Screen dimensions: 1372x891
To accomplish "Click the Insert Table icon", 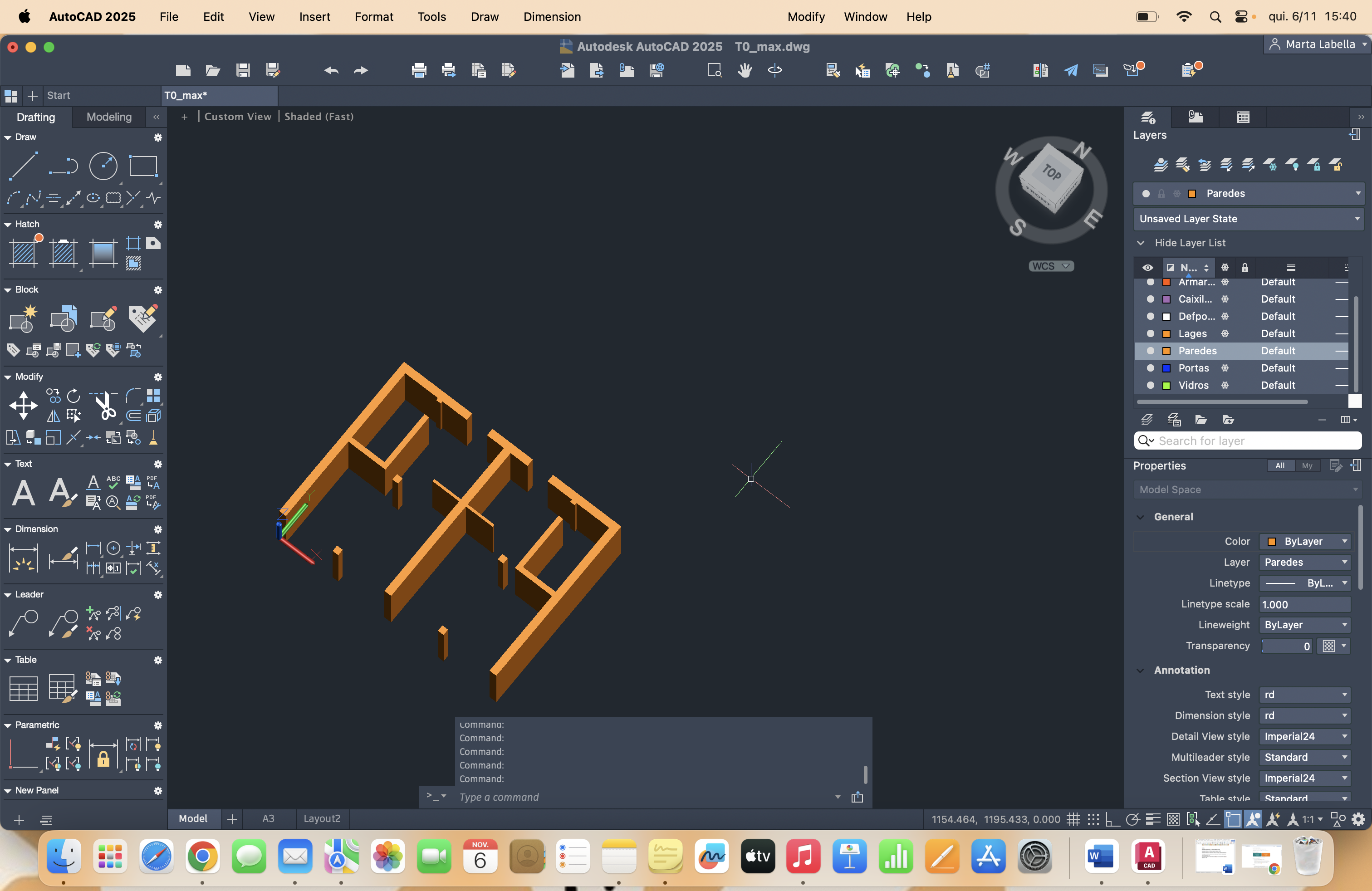I will [x=24, y=688].
